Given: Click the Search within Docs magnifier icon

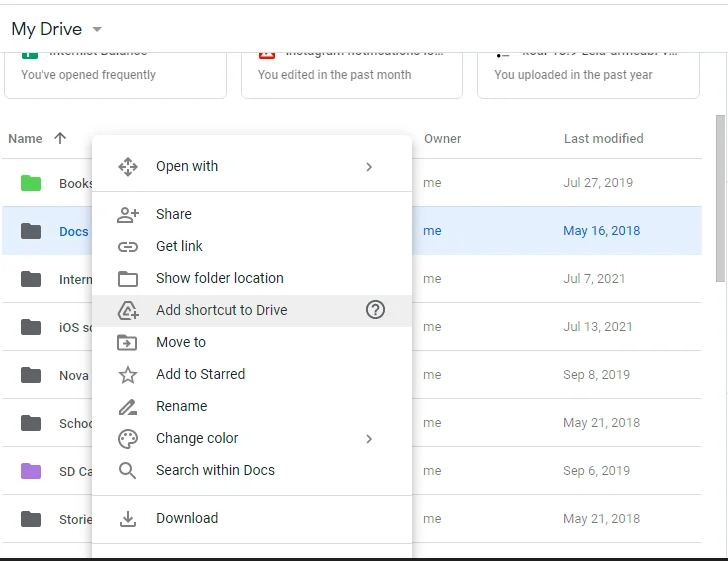Looking at the screenshot, I should coord(127,471).
